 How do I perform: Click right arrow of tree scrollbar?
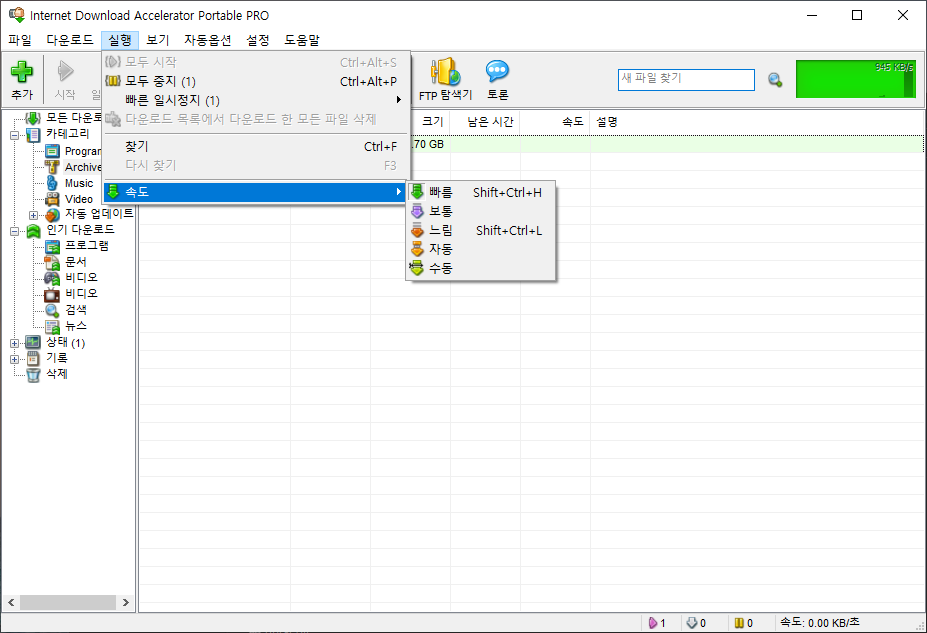125,602
